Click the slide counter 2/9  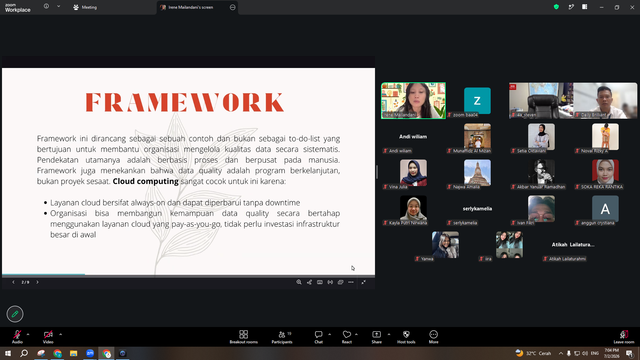25,282
